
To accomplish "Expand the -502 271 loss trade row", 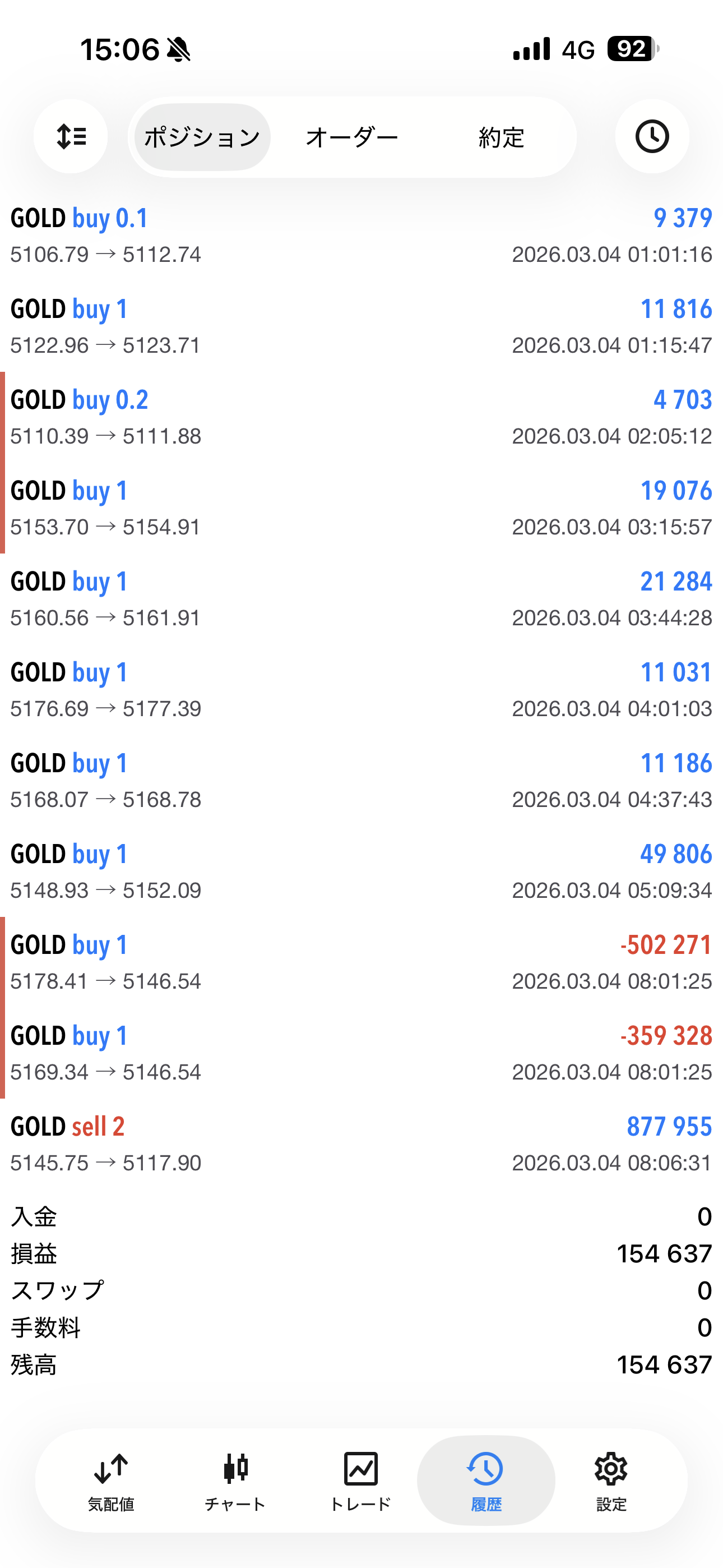I will click(361, 962).
